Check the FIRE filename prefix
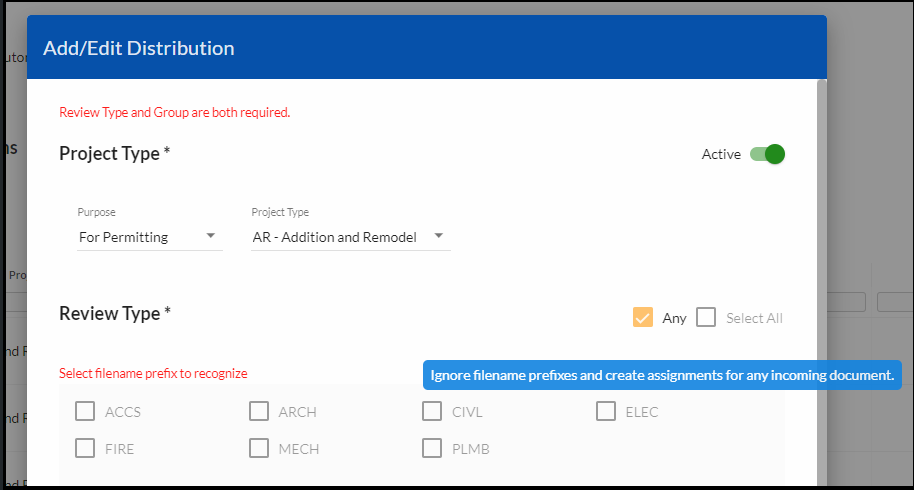Screen dimensions: 914x490 tap(85, 449)
